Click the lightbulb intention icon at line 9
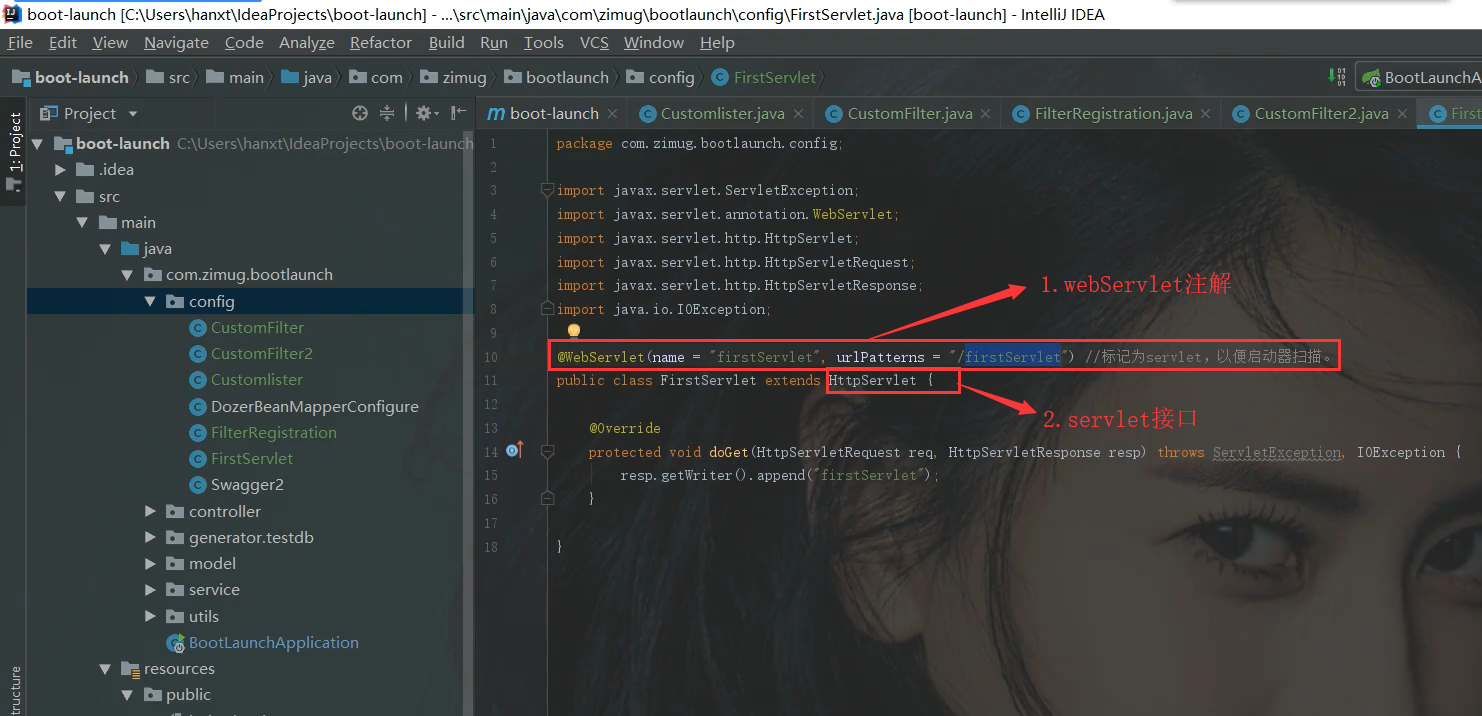The height and width of the screenshot is (716, 1482). pos(574,330)
